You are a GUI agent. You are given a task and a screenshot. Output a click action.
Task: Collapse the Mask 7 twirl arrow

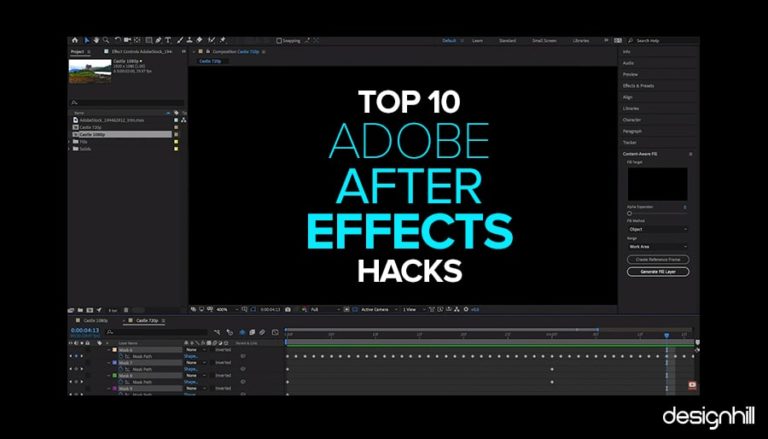109,363
